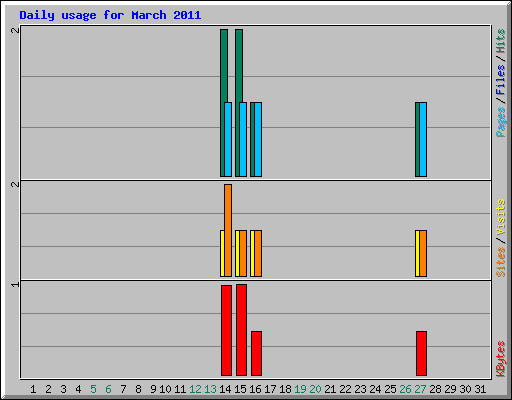The image size is (512, 400).
Task: Click the Y-axis value "2" of the Hits chart
Action: tap(15, 30)
